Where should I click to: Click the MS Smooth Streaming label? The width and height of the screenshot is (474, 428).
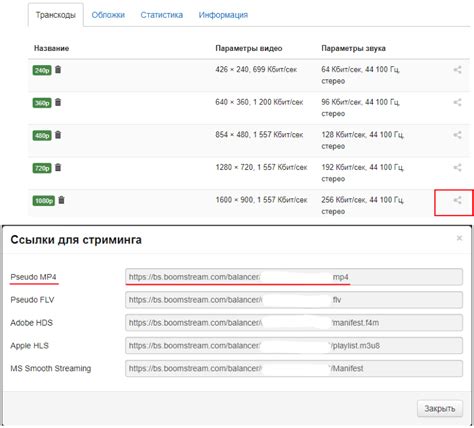[x=51, y=369]
